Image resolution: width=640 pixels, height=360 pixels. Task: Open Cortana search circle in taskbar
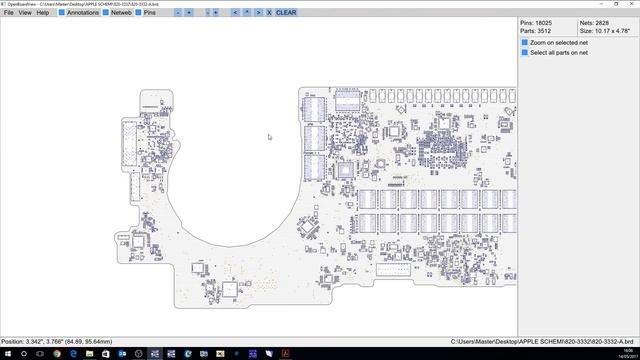tap(24, 353)
